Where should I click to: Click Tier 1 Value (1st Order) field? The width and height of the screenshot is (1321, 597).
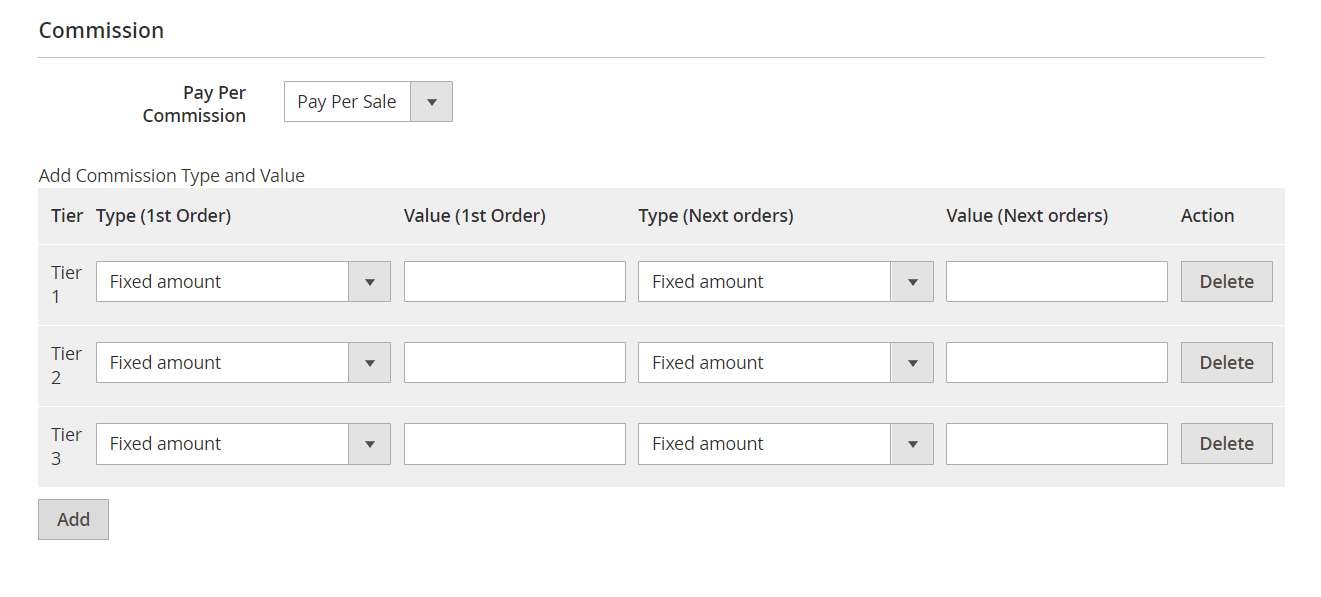[514, 282]
